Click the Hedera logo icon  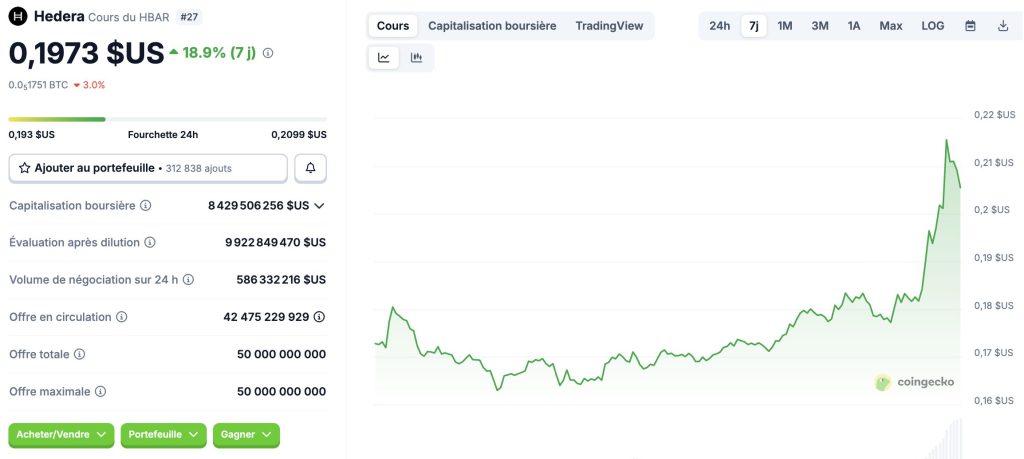coord(18,17)
